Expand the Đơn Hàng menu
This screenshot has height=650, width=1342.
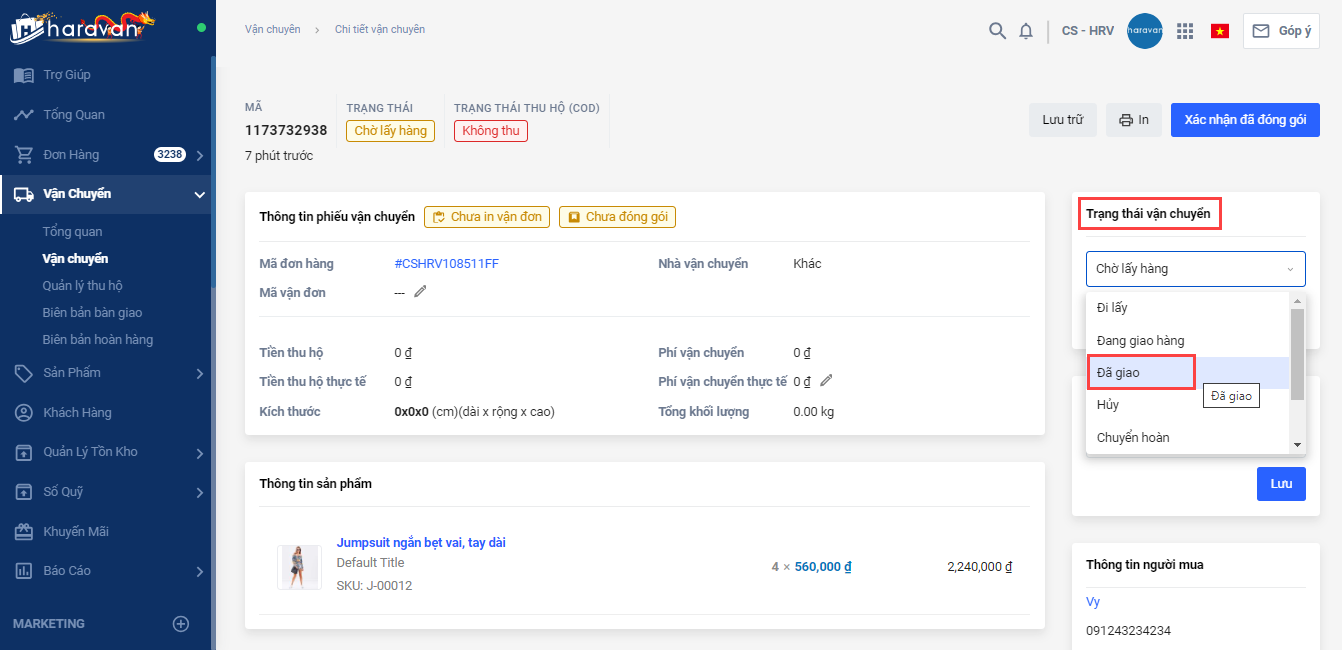(x=200, y=155)
